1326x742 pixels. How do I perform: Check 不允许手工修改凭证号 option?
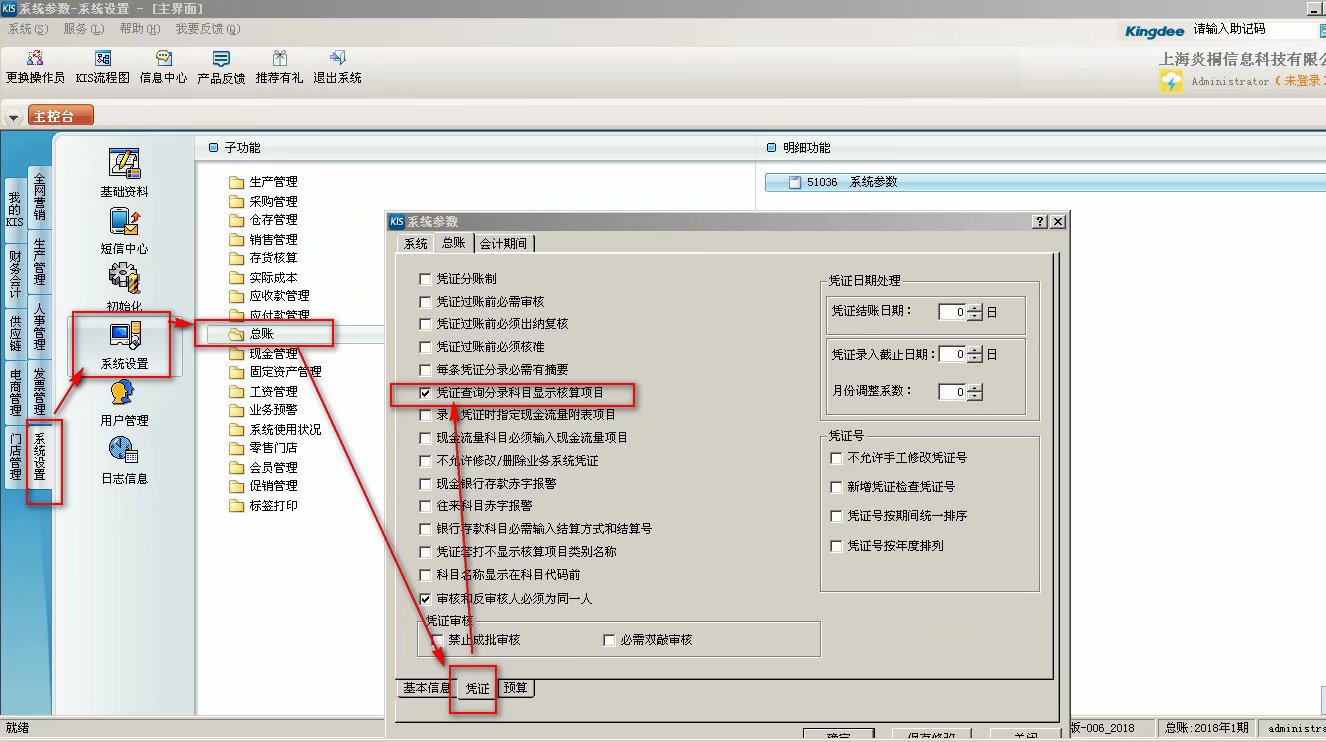pos(836,458)
